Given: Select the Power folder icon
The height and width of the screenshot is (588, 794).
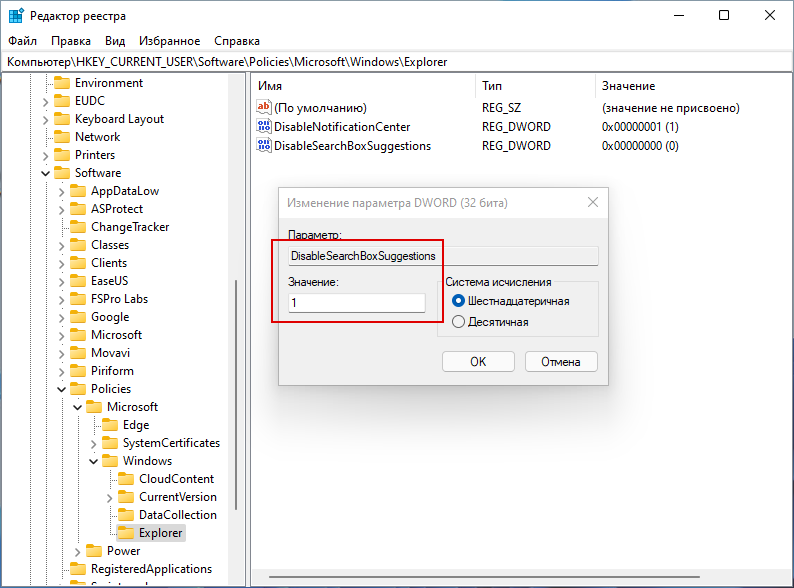Looking at the screenshot, I should point(94,551).
